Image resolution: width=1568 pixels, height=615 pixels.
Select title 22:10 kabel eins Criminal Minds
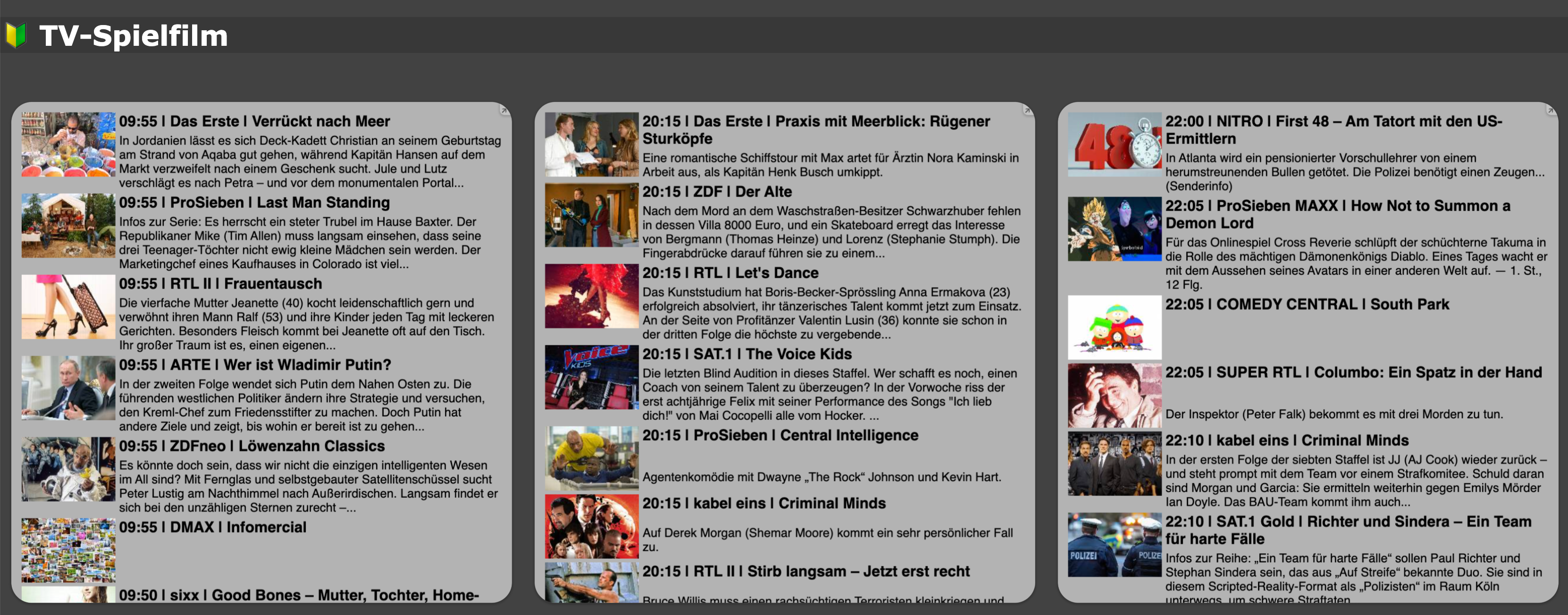tap(1287, 440)
